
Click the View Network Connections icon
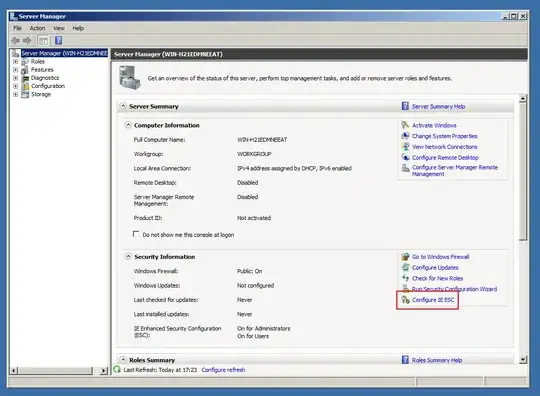click(405, 146)
